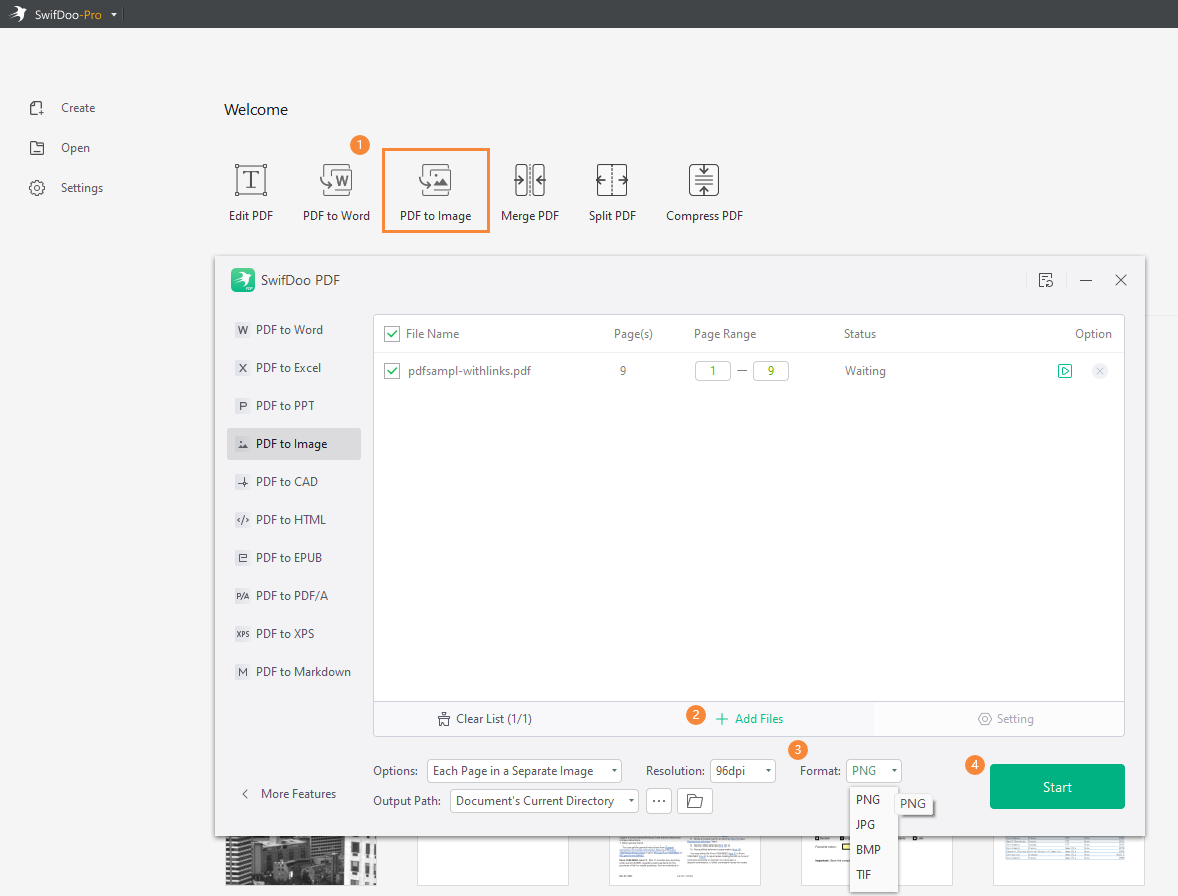
Task: Expand the SwifDoo-Pro title dropdown arrow
Action: coord(114,14)
